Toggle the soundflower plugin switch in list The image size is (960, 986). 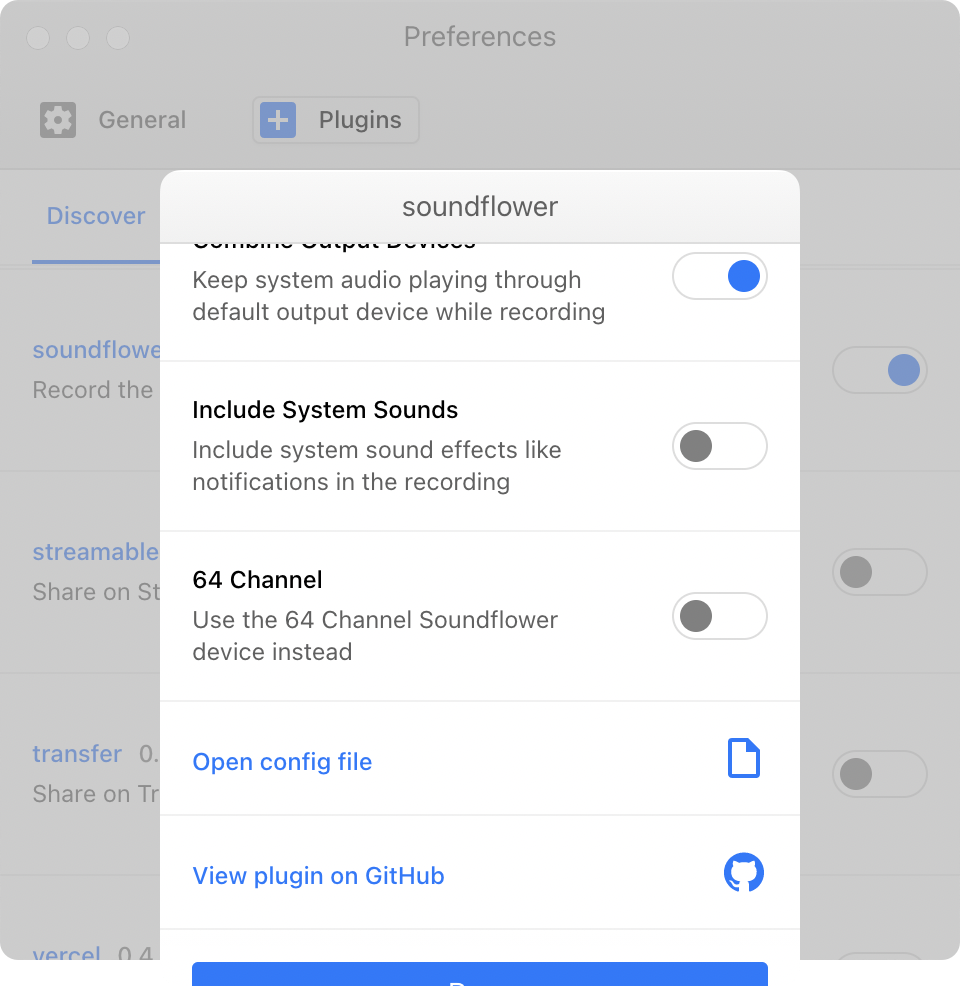click(x=880, y=370)
